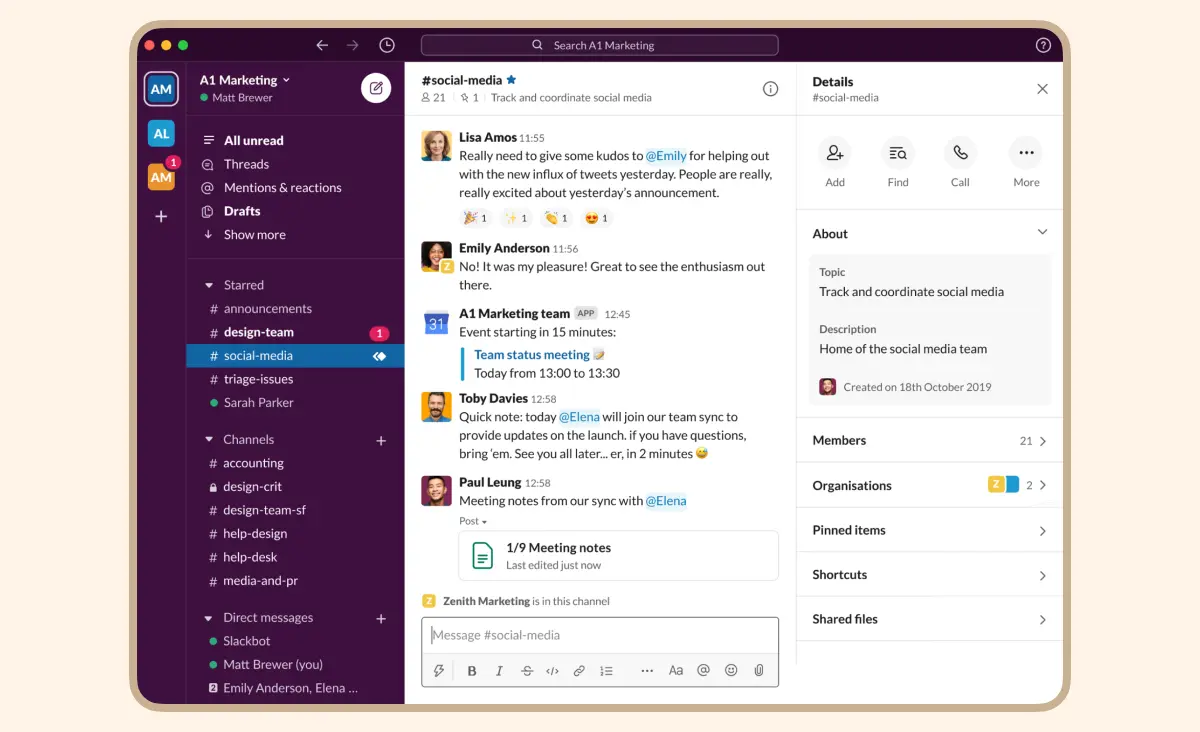Go back with the left arrow
The width and height of the screenshot is (1200, 732).
coord(322,45)
